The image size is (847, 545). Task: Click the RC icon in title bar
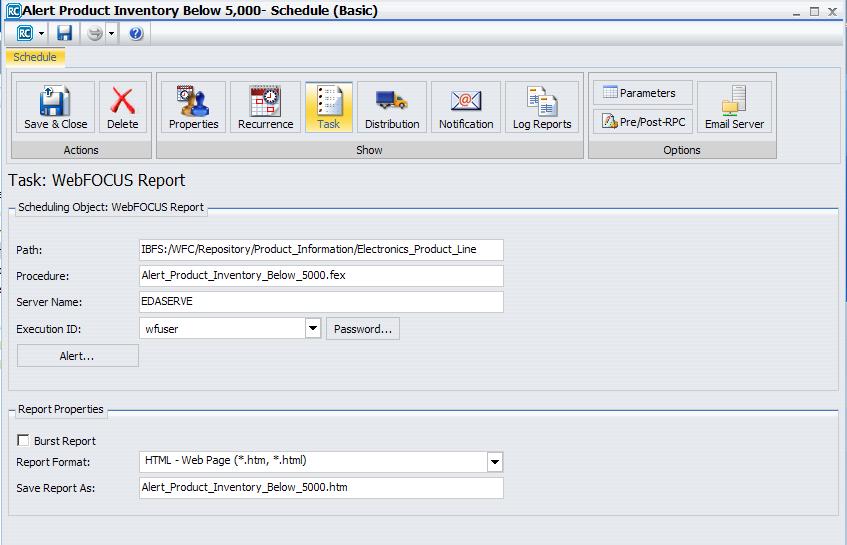click(x=14, y=10)
